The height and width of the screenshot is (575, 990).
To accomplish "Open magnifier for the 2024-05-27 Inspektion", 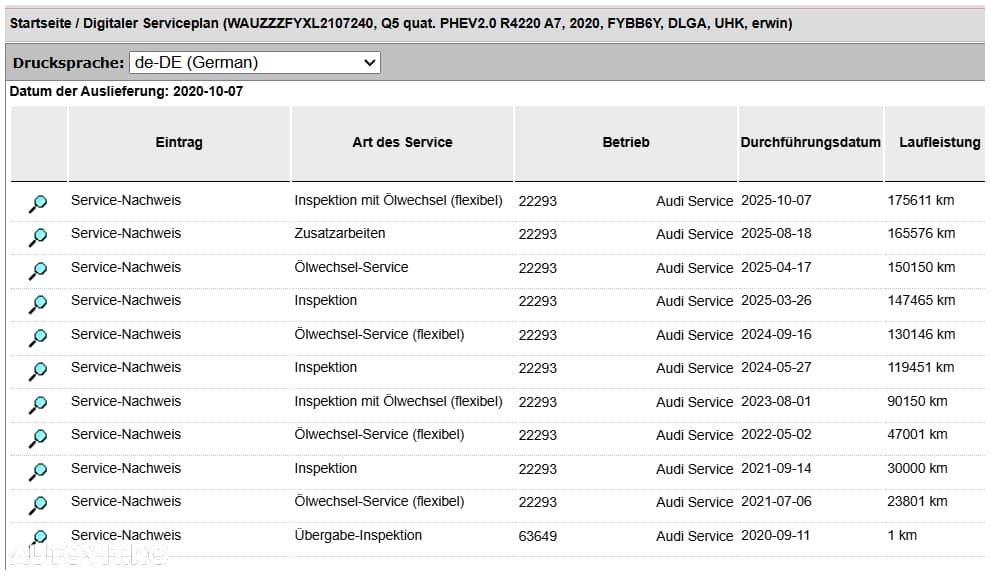I will coord(38,371).
